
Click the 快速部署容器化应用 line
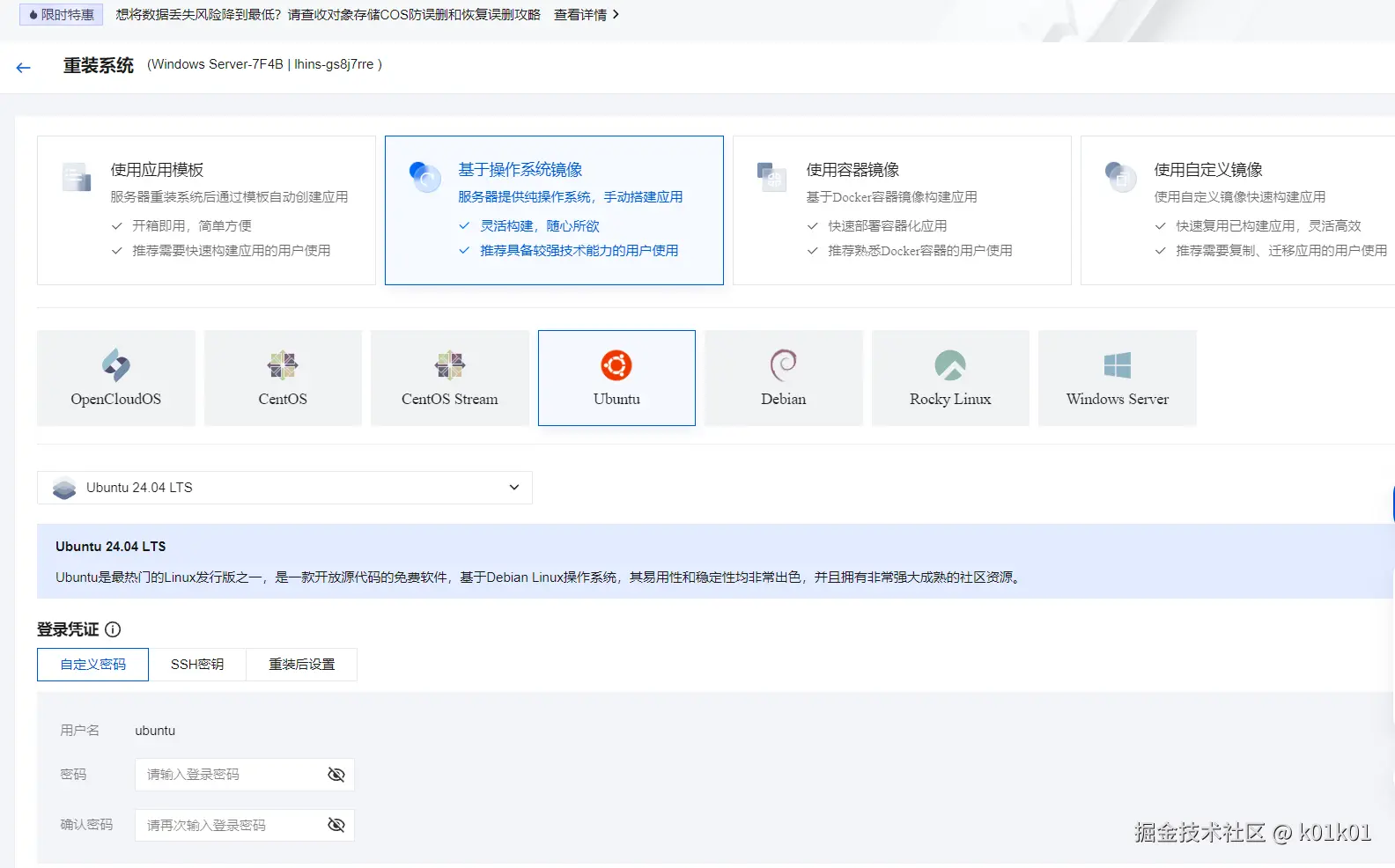tap(887, 226)
